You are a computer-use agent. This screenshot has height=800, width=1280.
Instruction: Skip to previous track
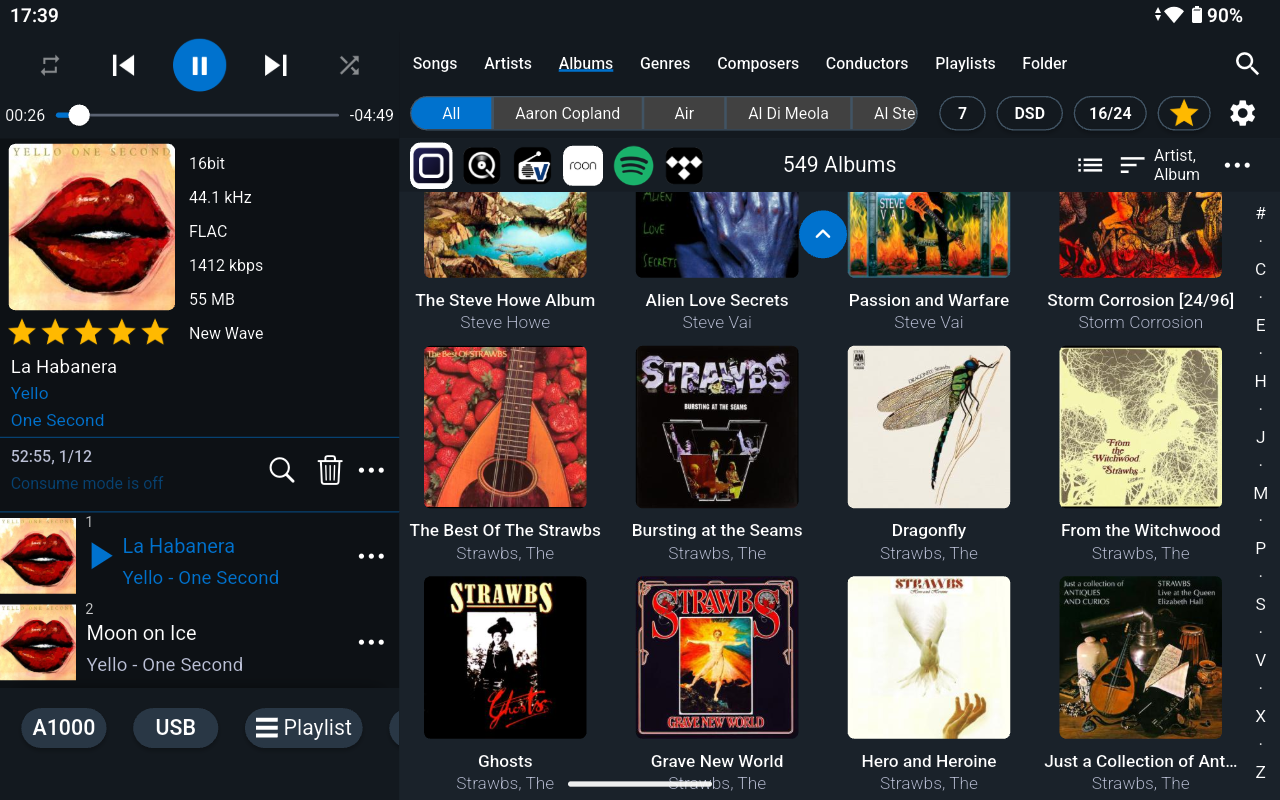(x=123, y=66)
